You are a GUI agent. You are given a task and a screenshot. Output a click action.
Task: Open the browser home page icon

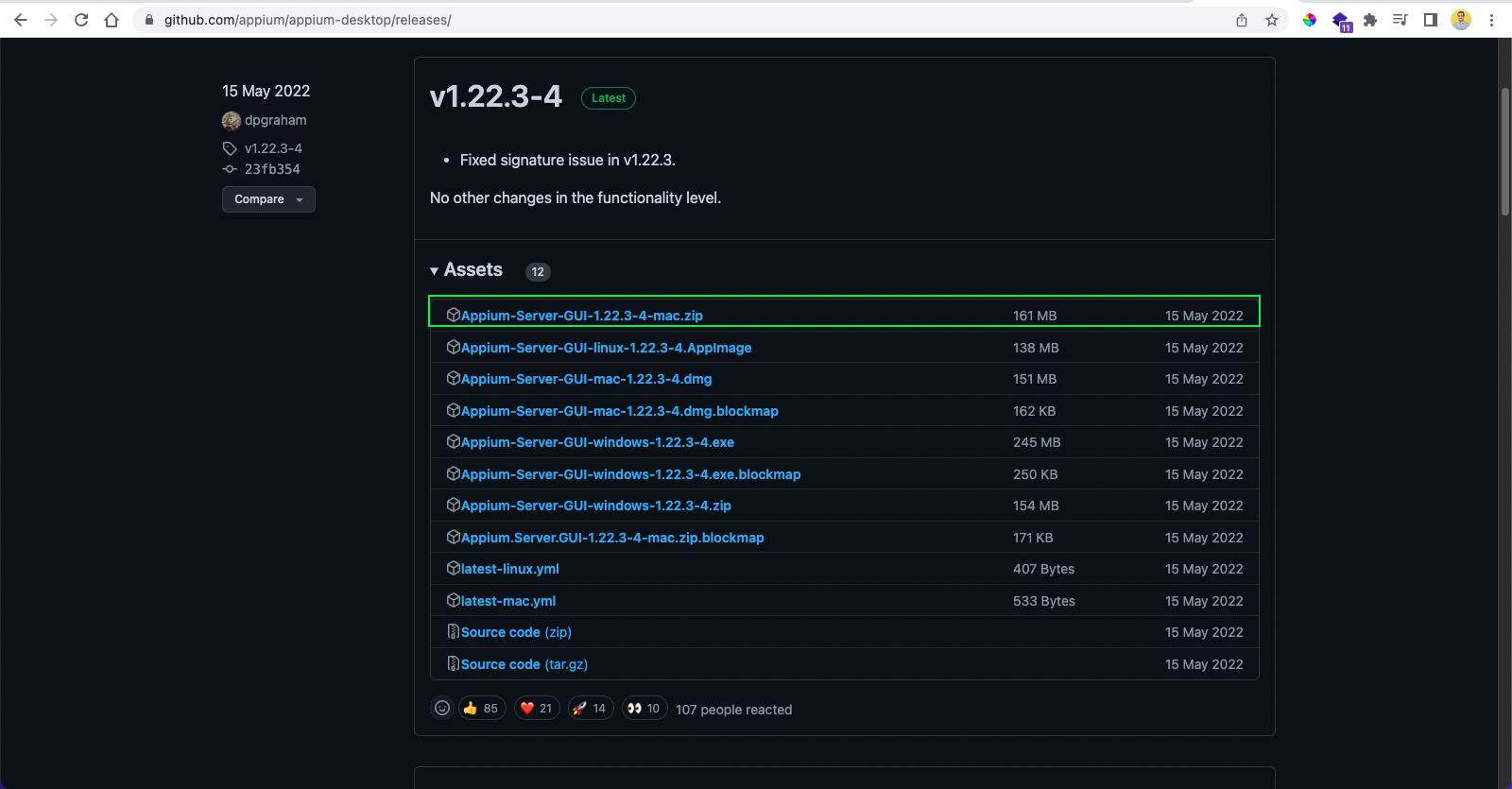[x=112, y=20]
